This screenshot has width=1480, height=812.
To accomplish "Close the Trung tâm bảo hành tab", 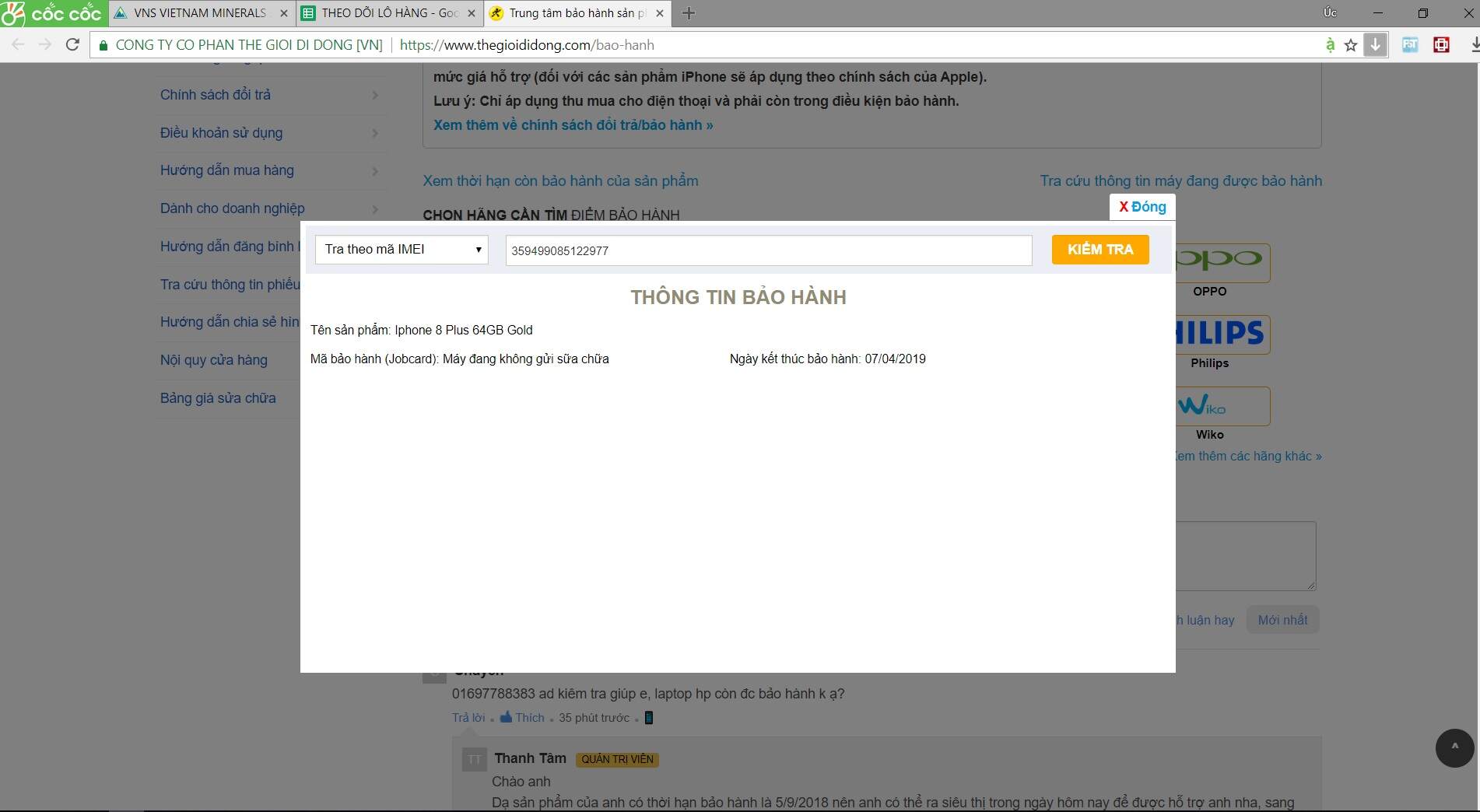I will 659,13.
